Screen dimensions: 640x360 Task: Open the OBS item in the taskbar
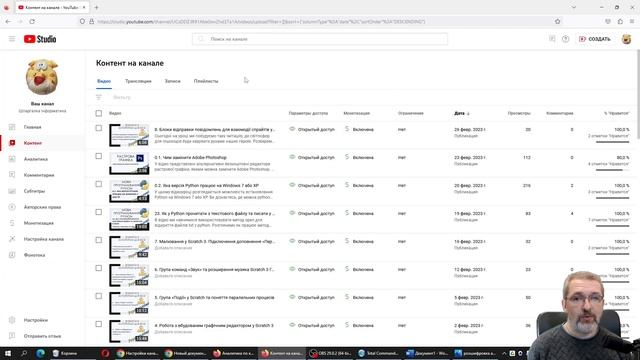click(331, 353)
